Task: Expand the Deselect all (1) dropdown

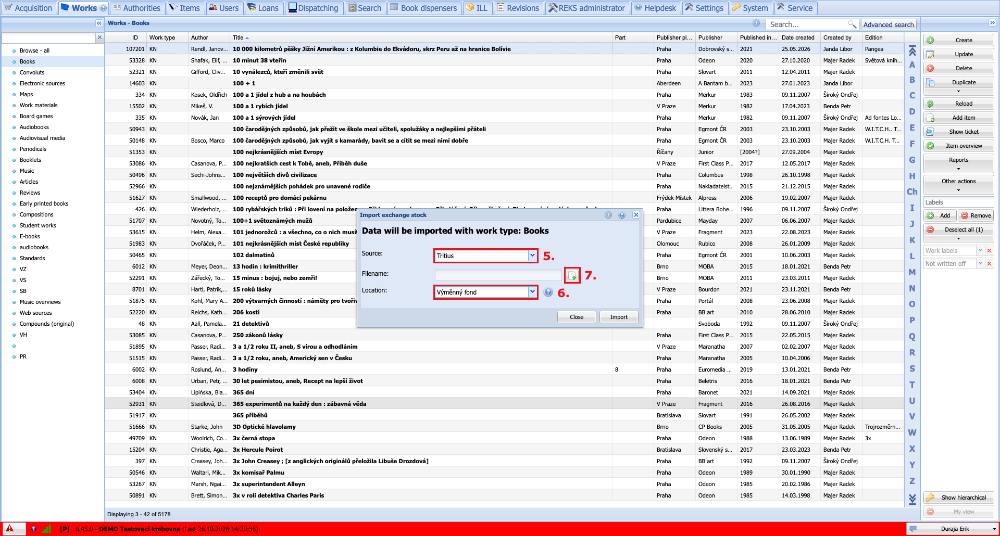Action: 959,238
